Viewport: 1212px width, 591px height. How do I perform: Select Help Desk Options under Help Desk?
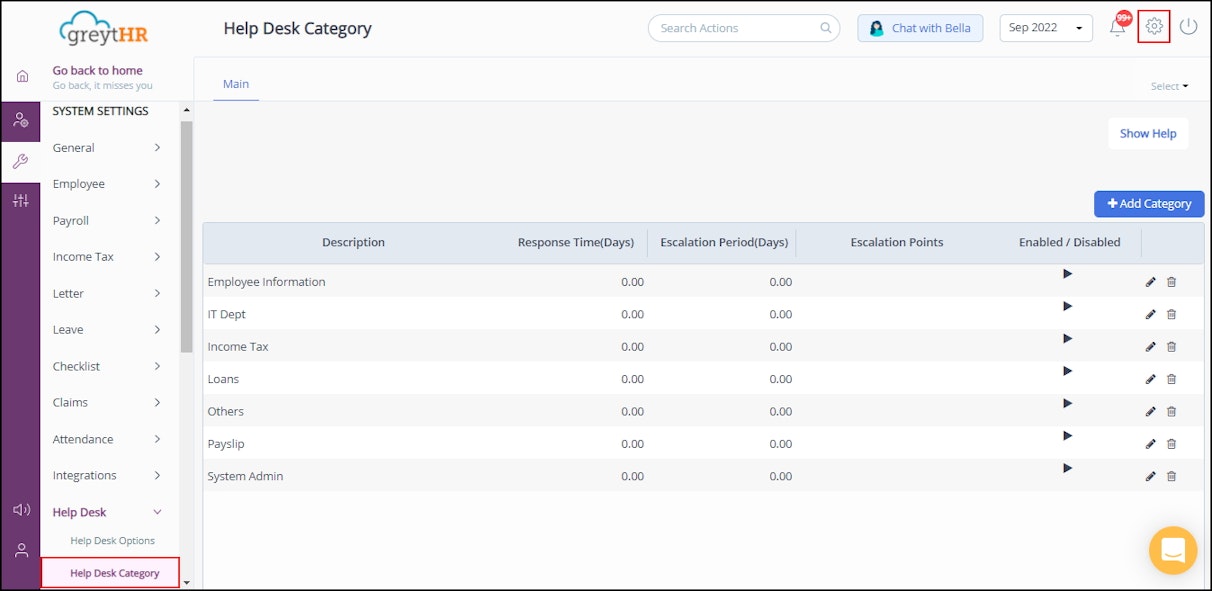[x=112, y=540]
